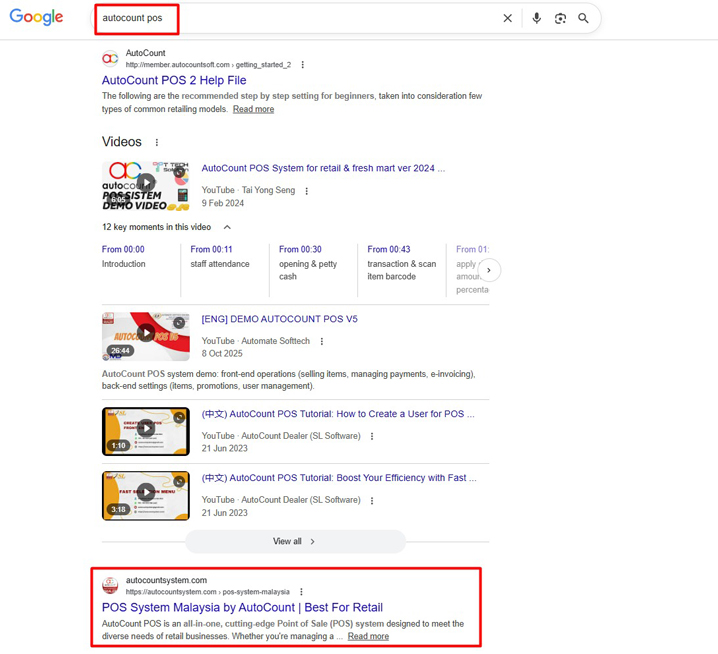Open Videos section options menu
The width and height of the screenshot is (718, 654).
pos(157,142)
